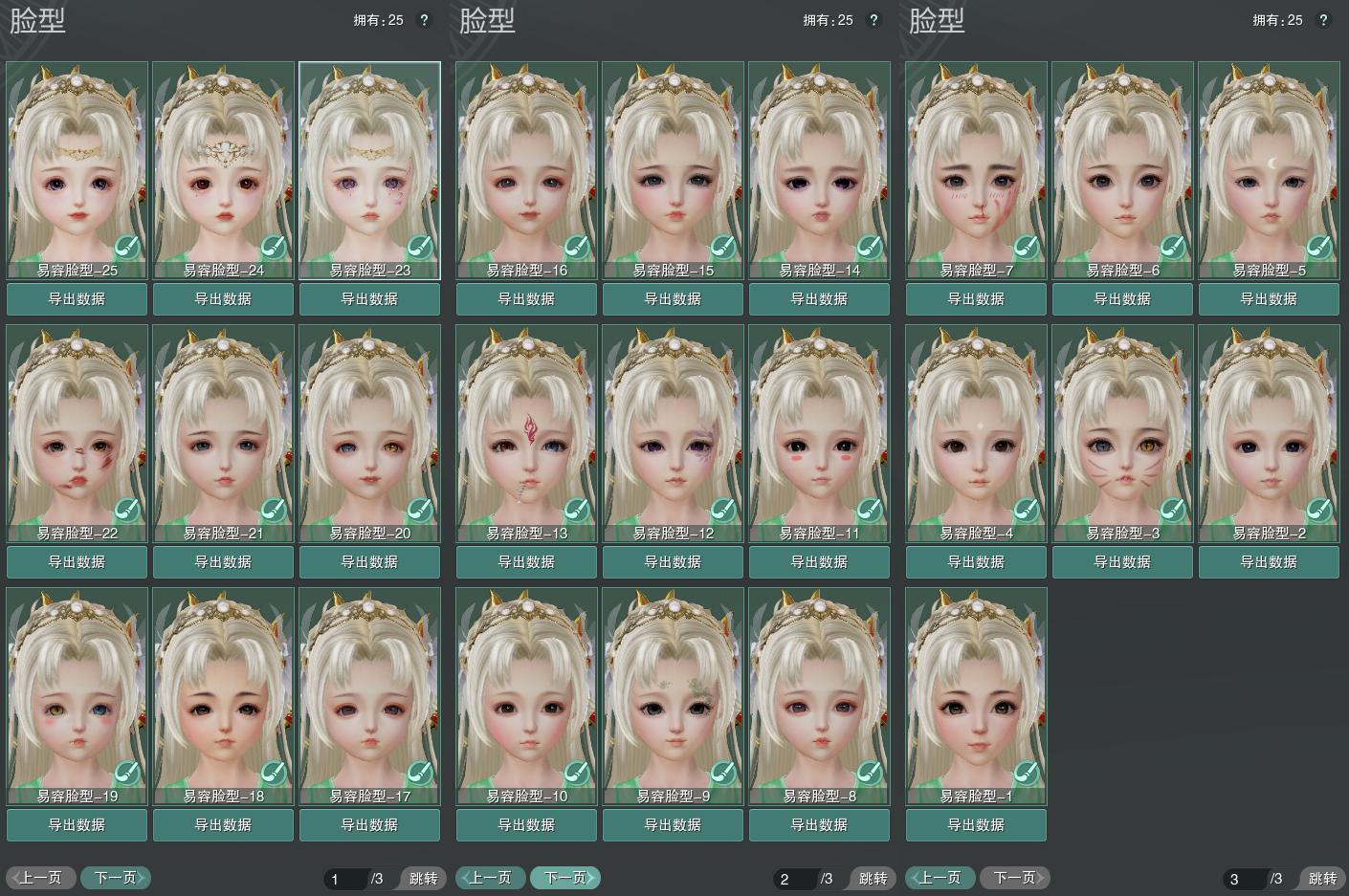Screen dimensions: 1349x896
Task: Click the edit brush icon on 易容脸型-24
Action: tap(274, 248)
